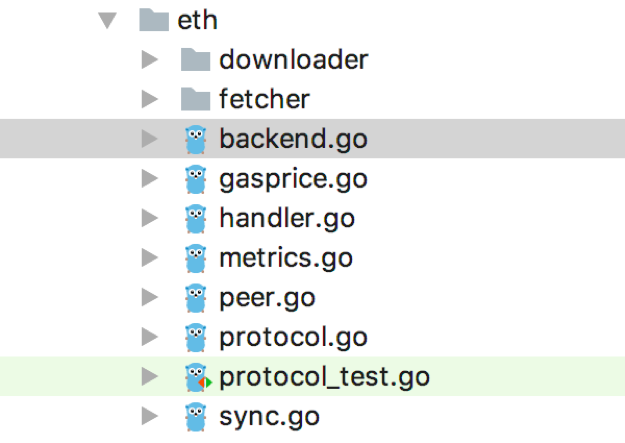This screenshot has height=443, width=625.
Task: Select the sync.go file name
Action: [x=269, y=417]
